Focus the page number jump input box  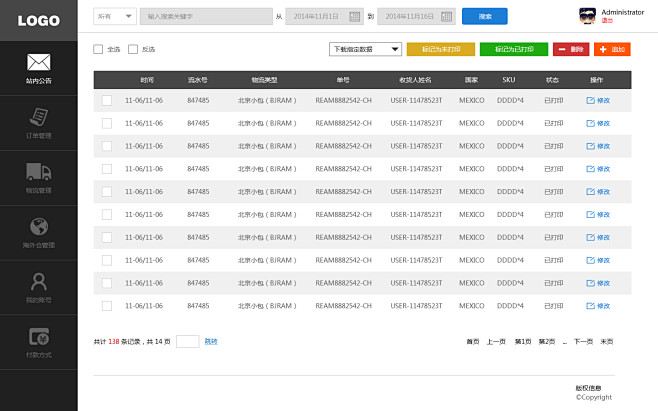[x=188, y=341]
